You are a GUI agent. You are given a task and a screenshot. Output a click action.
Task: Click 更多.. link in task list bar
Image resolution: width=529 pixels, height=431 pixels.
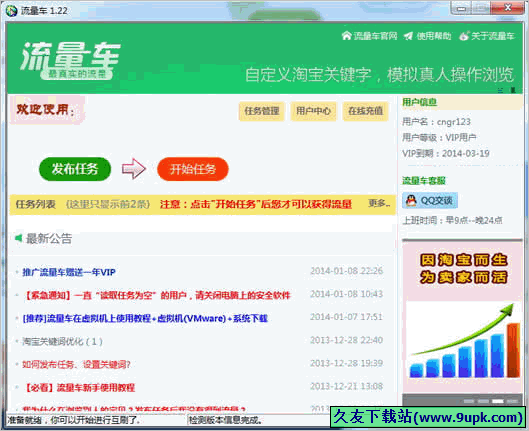coord(379,203)
